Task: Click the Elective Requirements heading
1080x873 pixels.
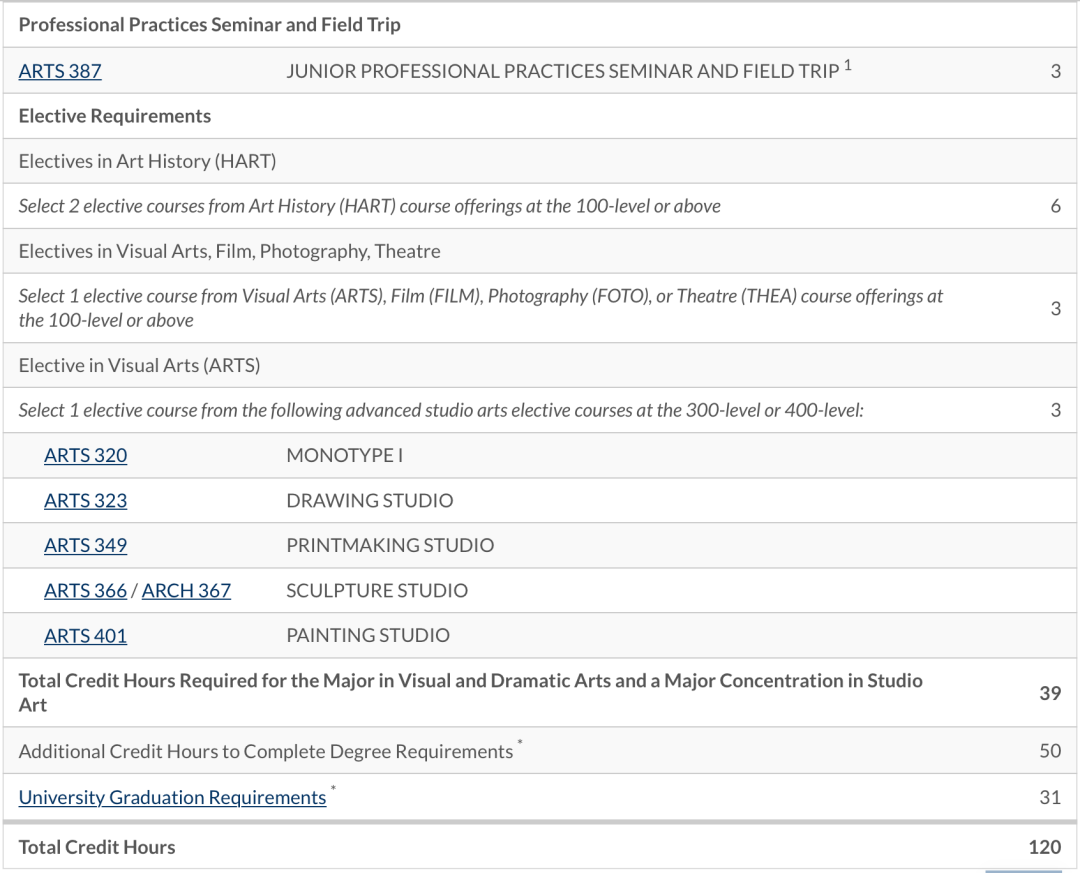Action: point(115,116)
